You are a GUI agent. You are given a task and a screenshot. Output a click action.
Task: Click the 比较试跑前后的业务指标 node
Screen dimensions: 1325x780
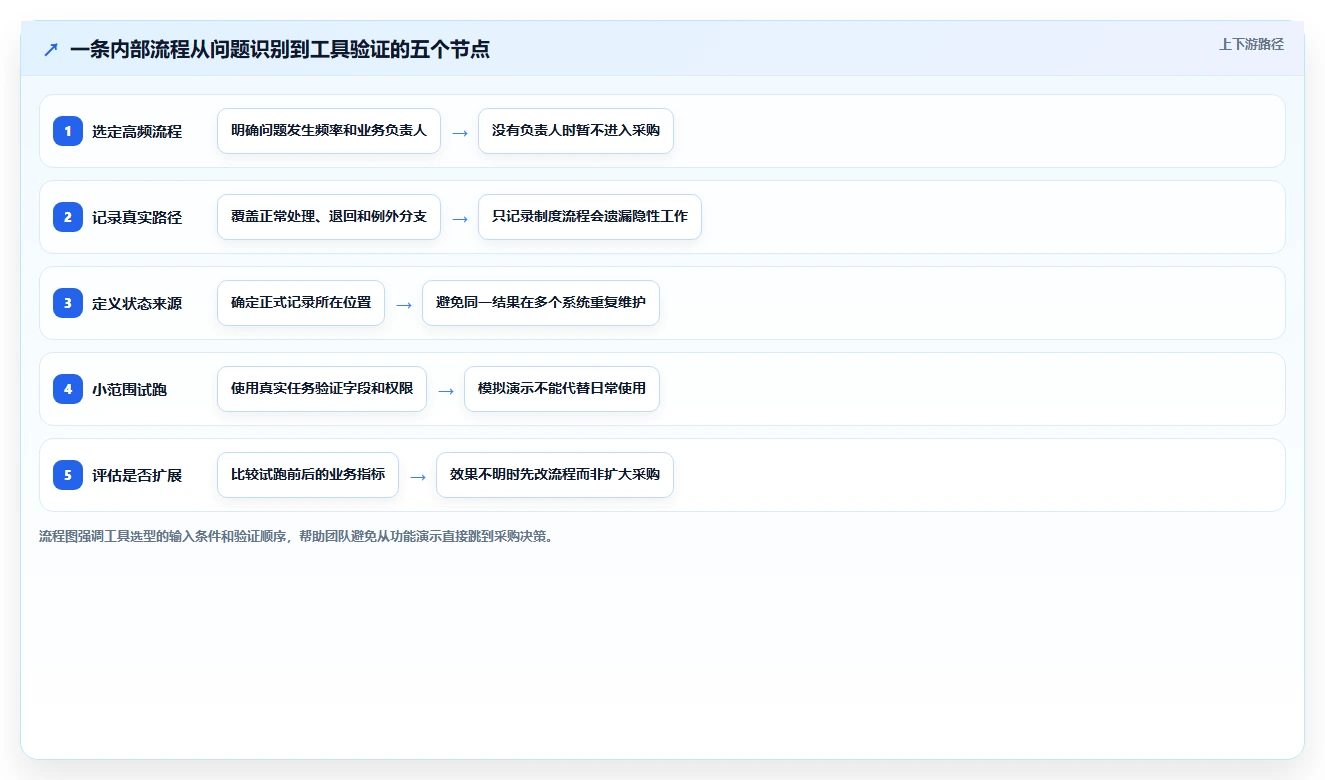click(x=308, y=475)
